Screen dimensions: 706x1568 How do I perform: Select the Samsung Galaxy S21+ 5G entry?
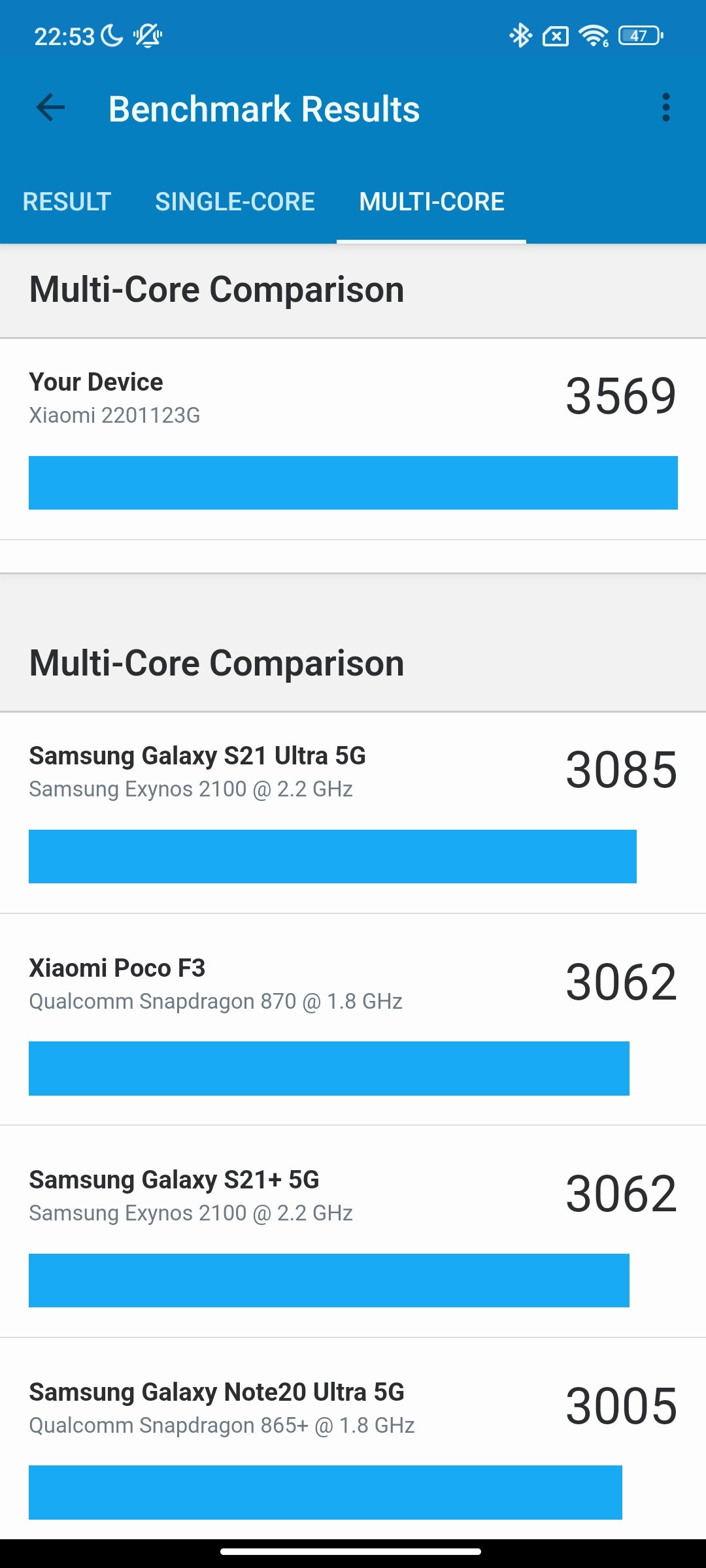pyautogui.click(x=353, y=1232)
